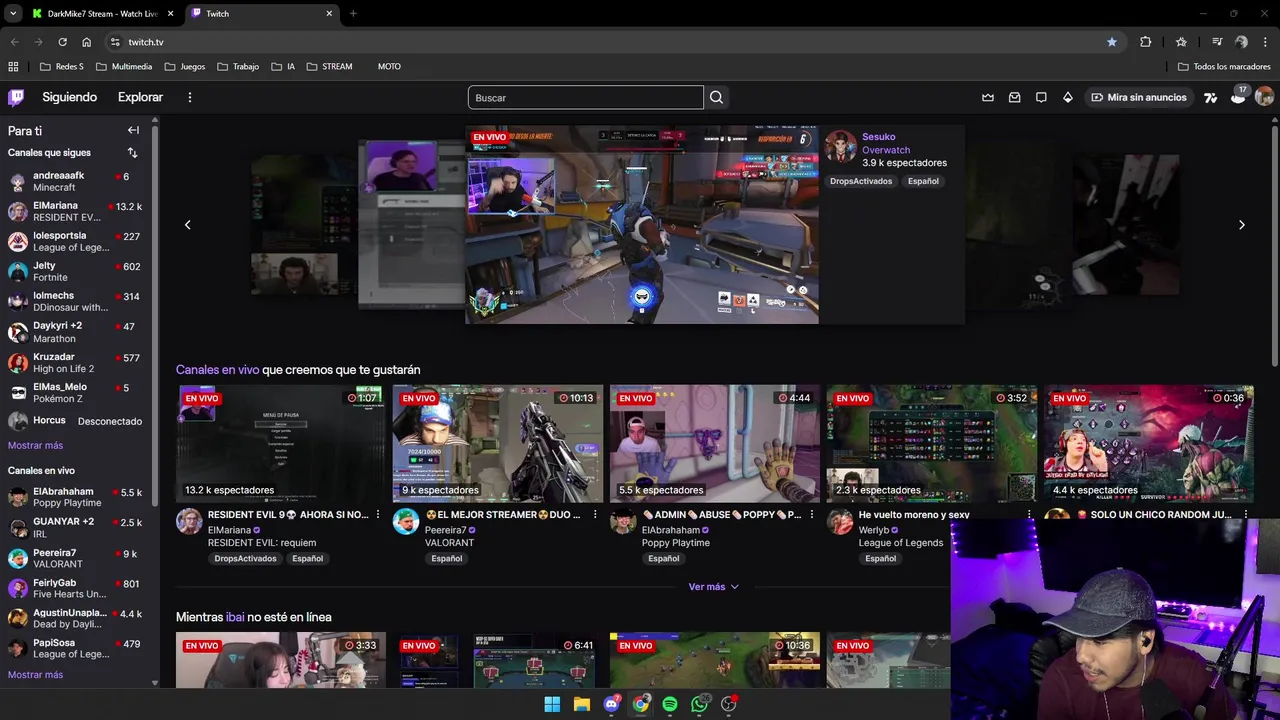Expand followed channels with Mostrar más

click(35, 446)
